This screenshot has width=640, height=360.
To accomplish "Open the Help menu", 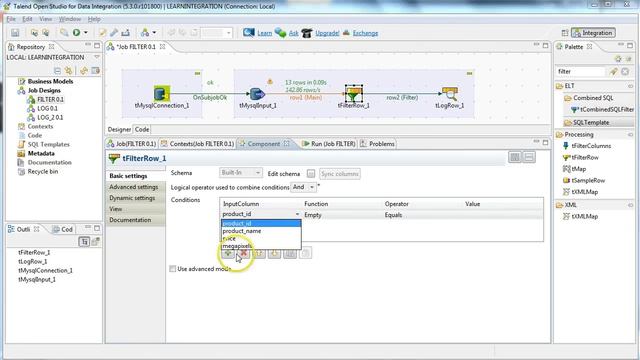I will tap(94, 19).
